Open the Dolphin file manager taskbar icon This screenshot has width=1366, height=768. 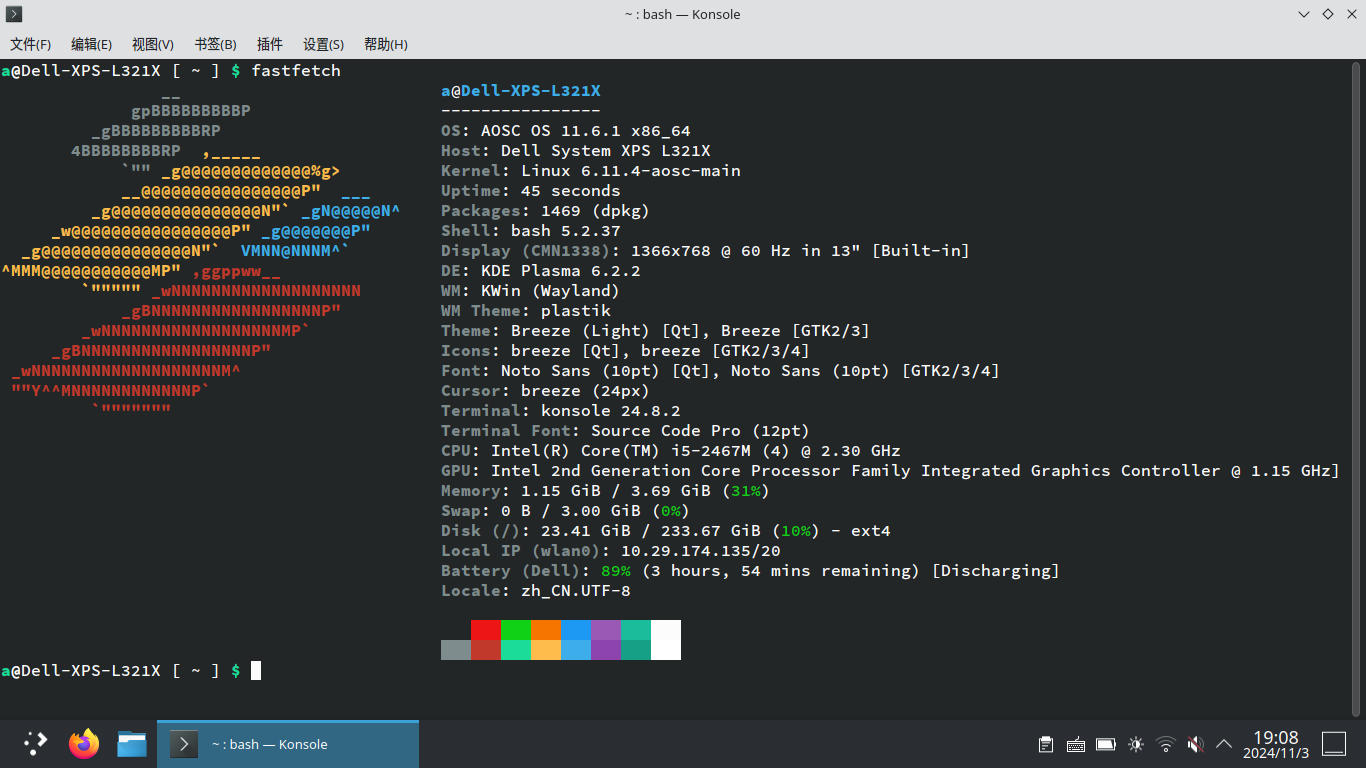pyautogui.click(x=132, y=743)
